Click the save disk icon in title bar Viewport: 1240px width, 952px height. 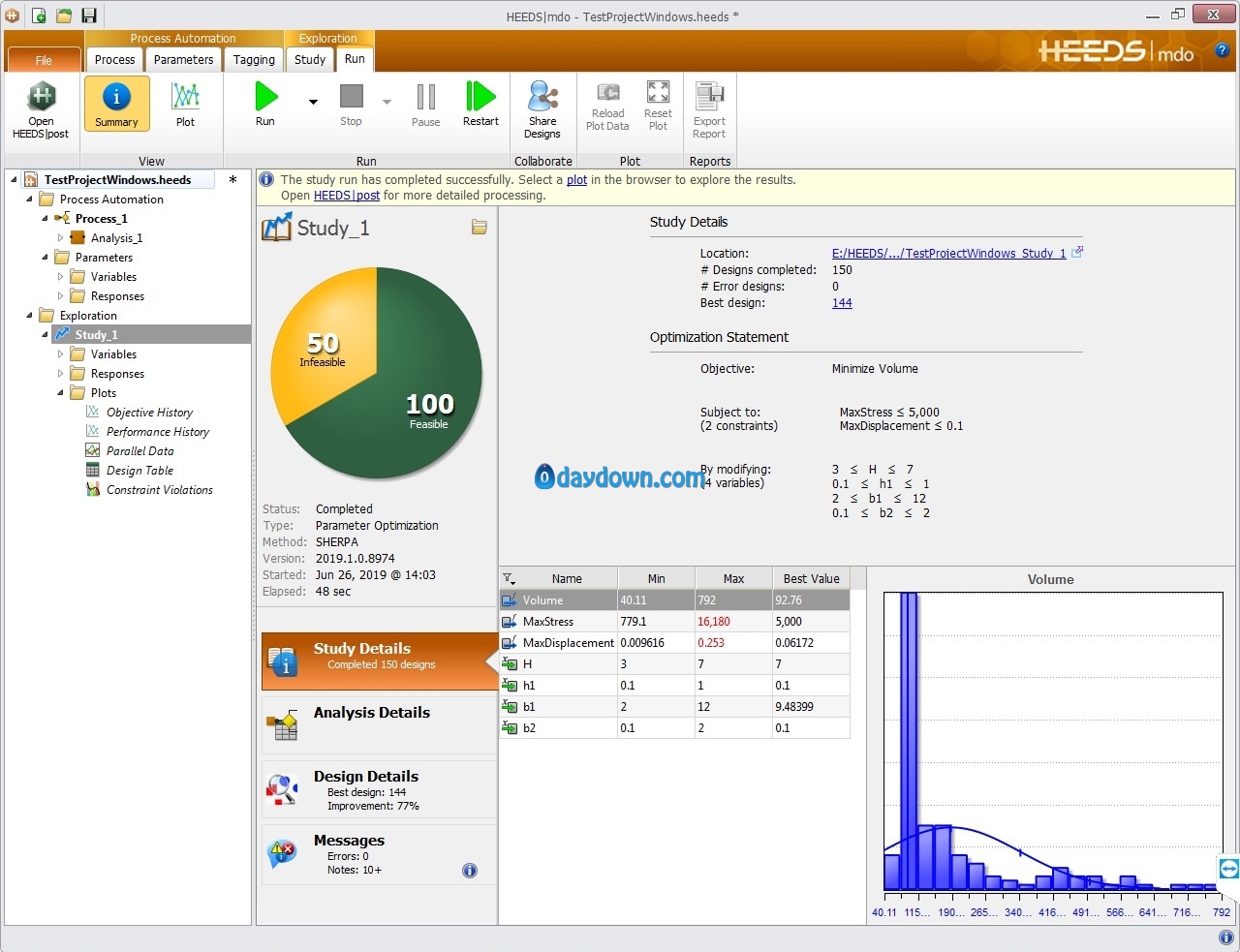(89, 15)
